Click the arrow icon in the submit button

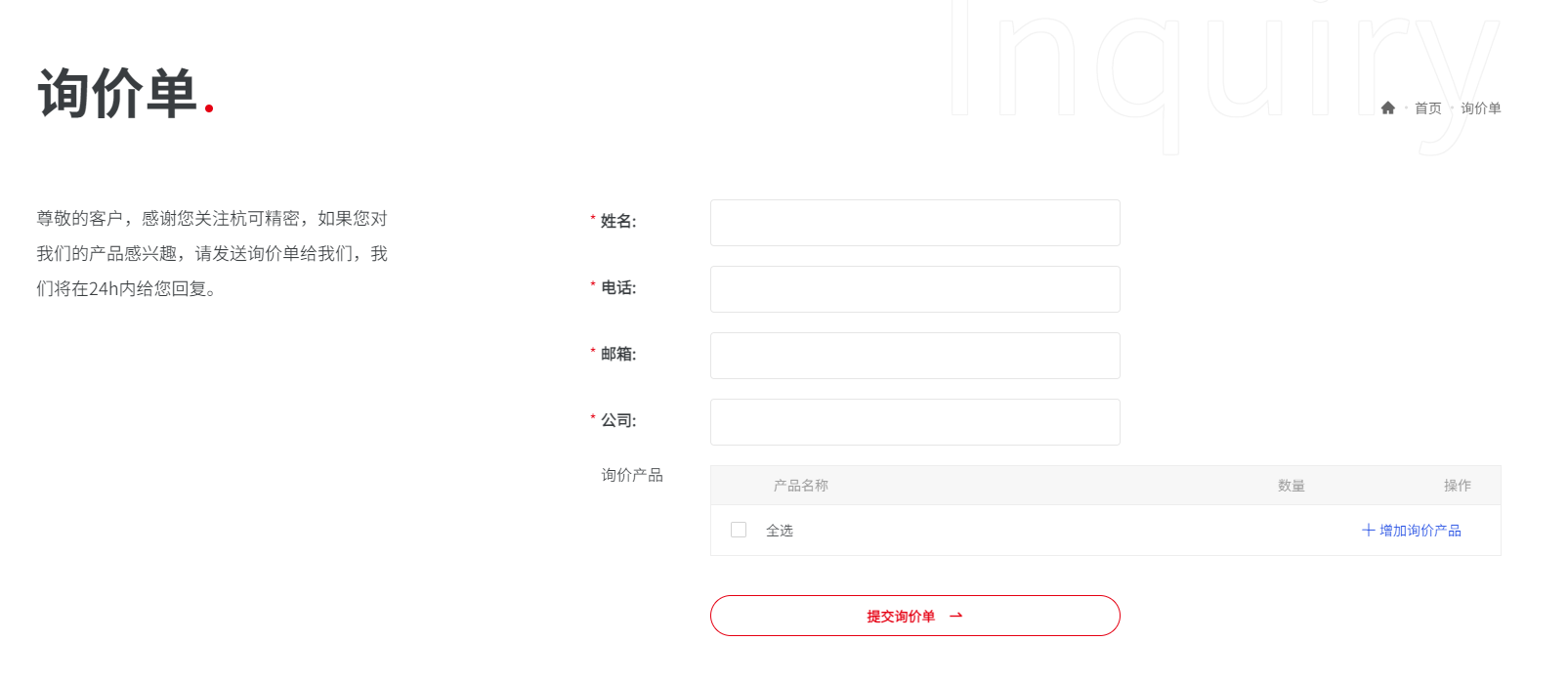click(955, 616)
